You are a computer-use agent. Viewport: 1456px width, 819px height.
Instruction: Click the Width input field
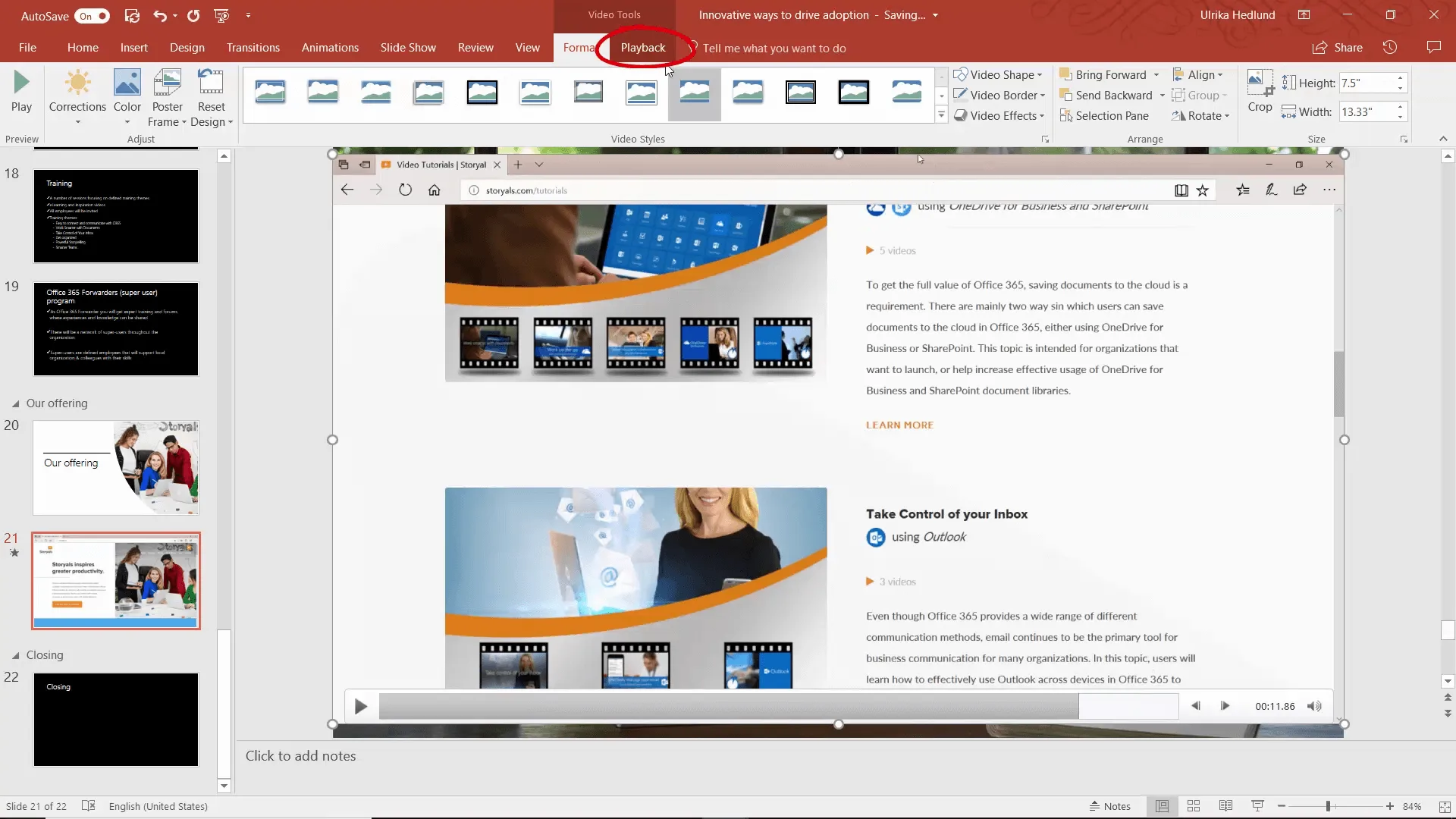click(x=1367, y=111)
